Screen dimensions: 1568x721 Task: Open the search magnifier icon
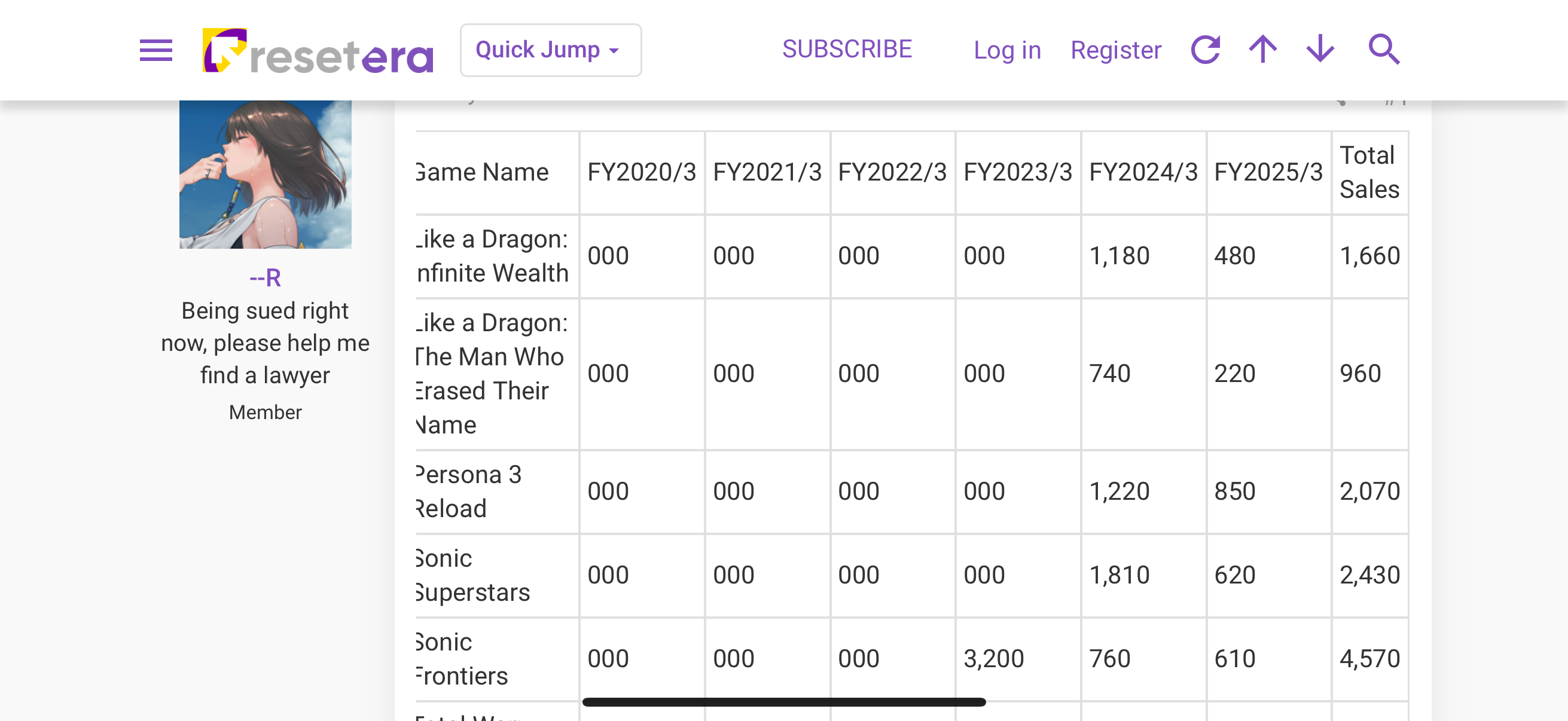(x=1384, y=50)
